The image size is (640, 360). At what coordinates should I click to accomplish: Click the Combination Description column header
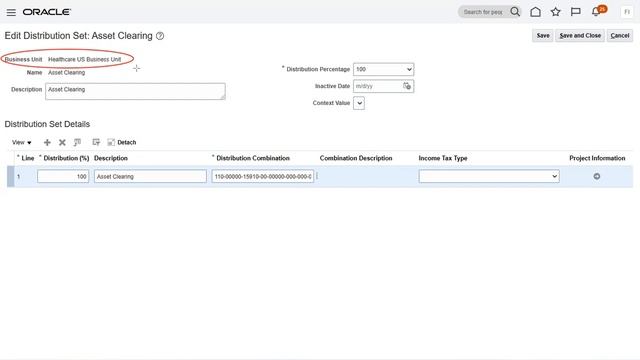tap(356, 158)
